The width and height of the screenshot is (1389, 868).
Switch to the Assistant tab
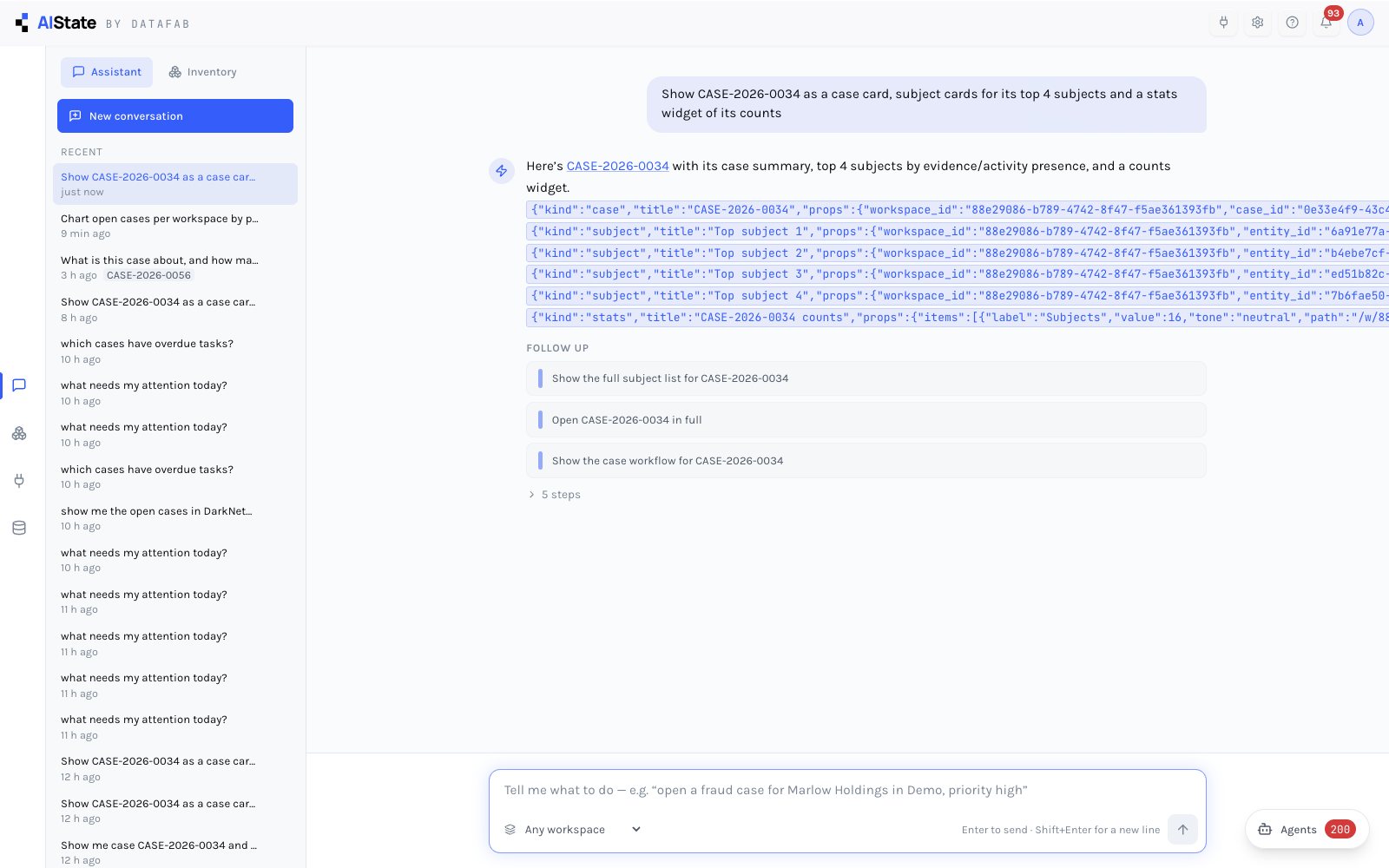tap(107, 72)
